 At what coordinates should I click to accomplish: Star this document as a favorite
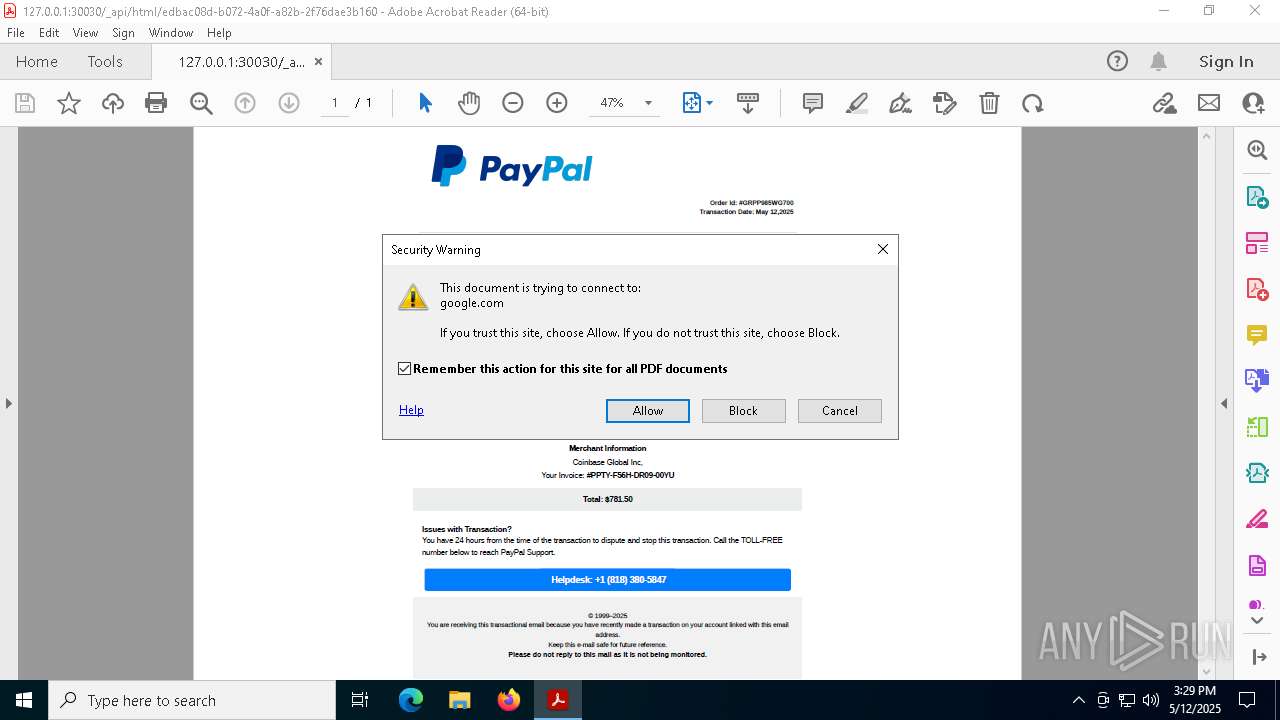[69, 103]
